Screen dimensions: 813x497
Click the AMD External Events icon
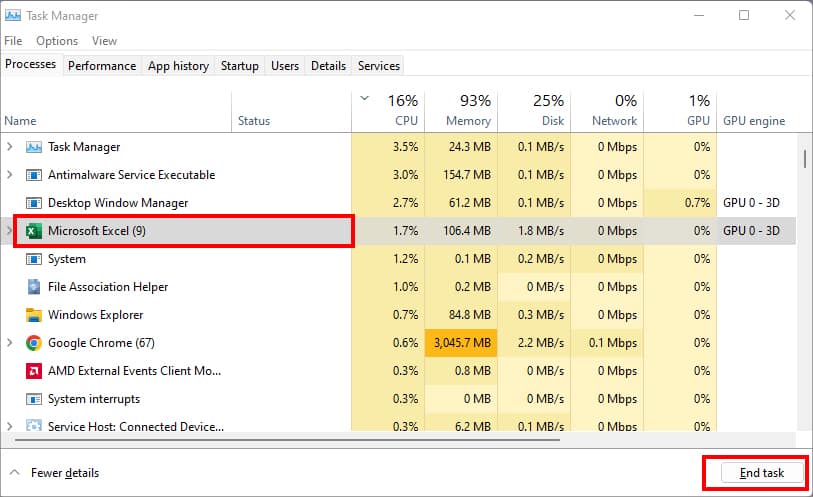pos(34,371)
